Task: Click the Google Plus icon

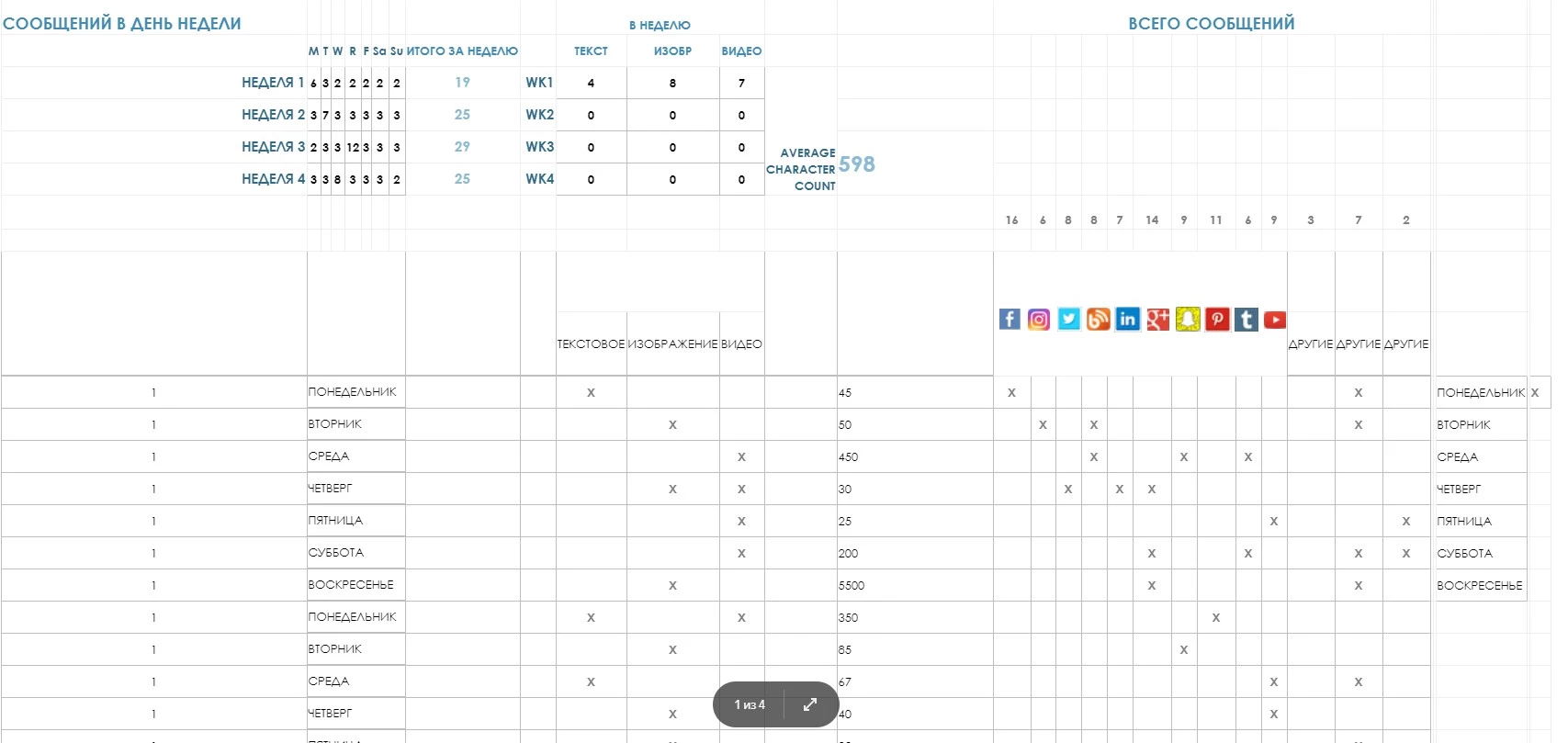Action: pos(1157,319)
